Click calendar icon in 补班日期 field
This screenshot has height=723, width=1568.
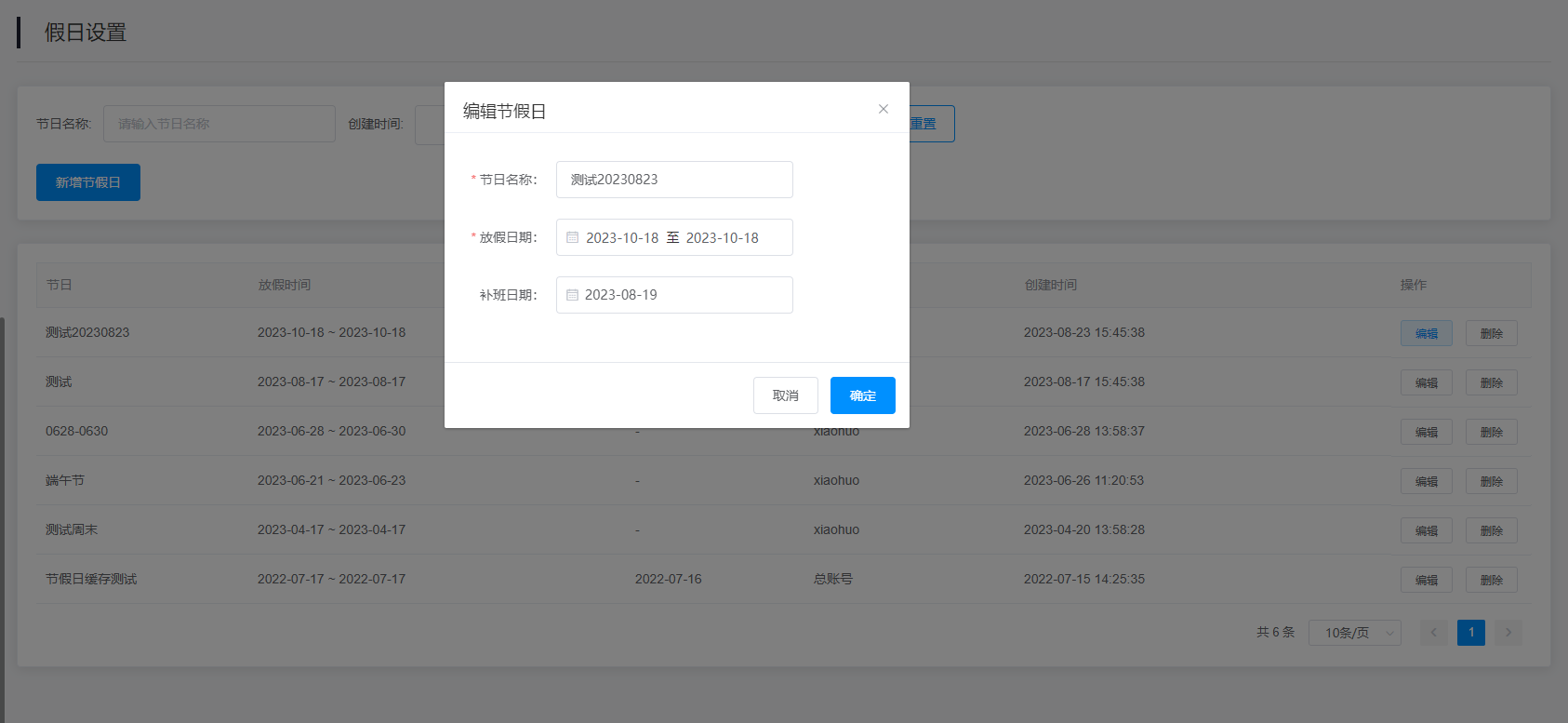573,295
